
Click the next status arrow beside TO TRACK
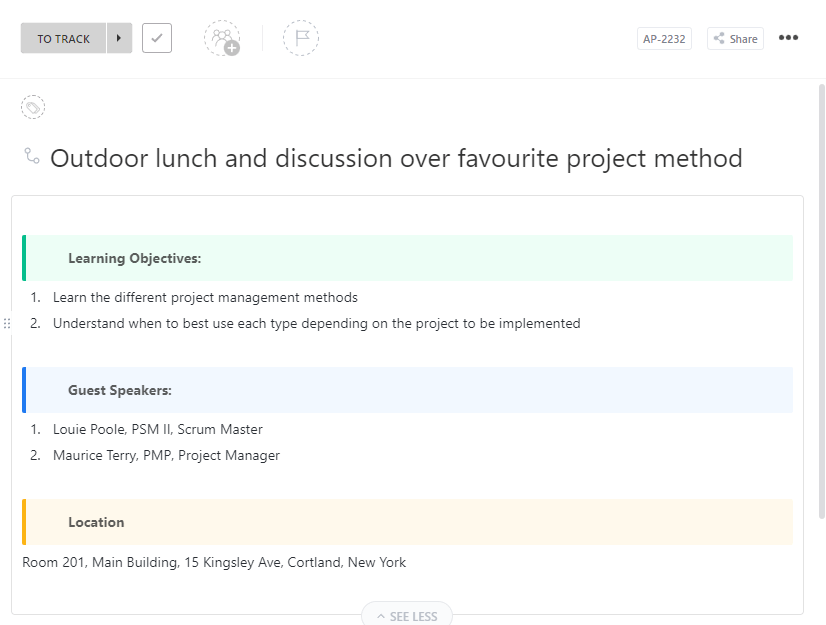[120, 38]
